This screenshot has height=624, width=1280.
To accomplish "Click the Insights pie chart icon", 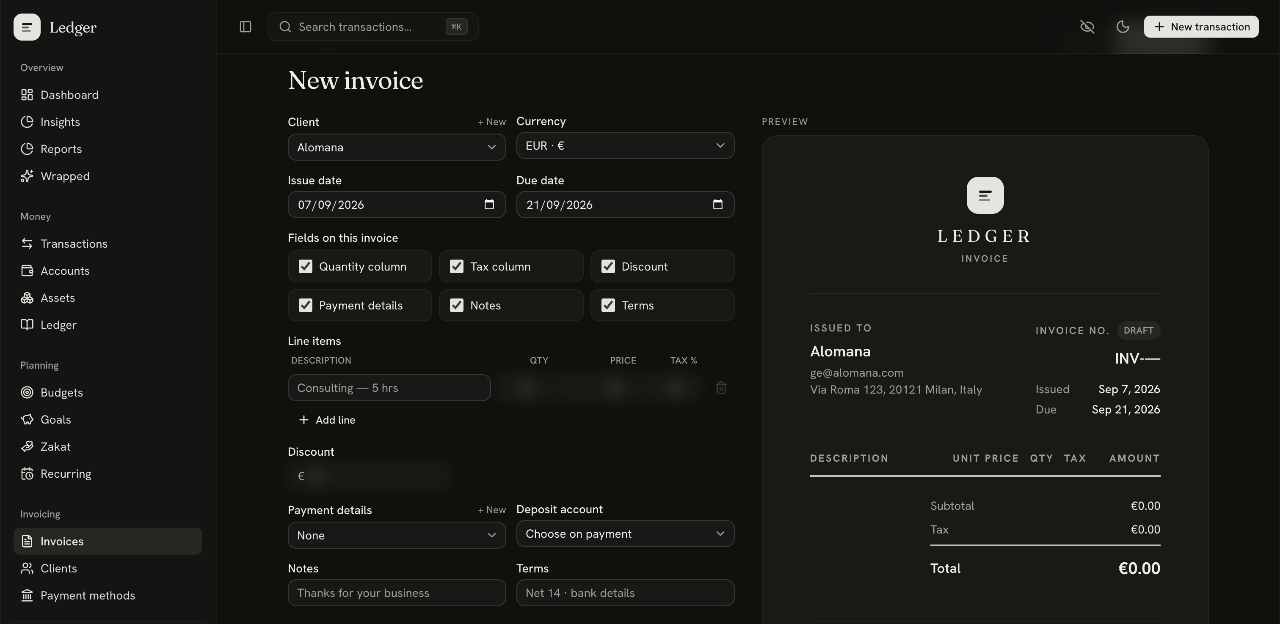I will click(x=27, y=122).
